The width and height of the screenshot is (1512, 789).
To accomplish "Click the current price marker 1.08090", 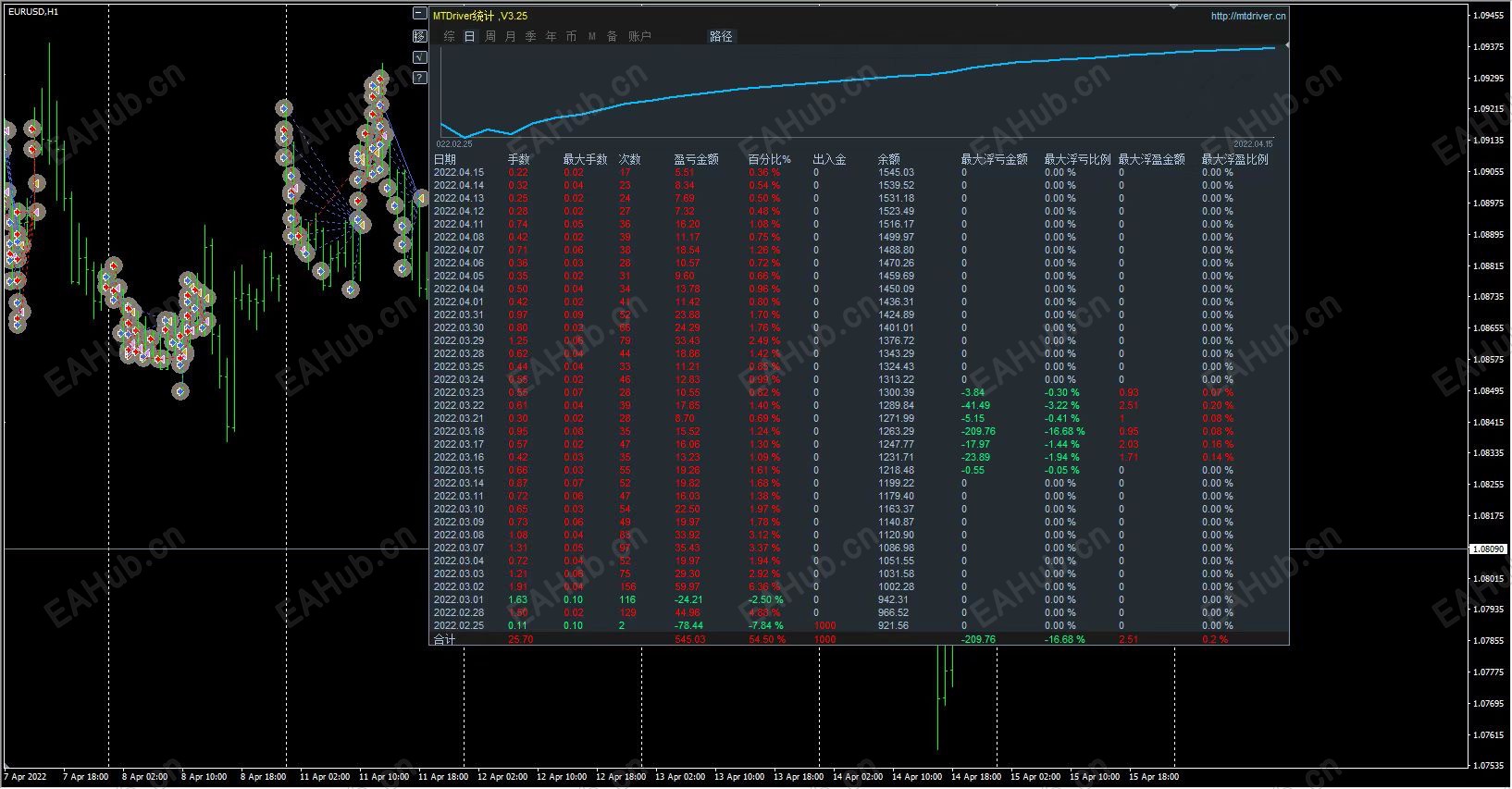I will coord(1489,549).
